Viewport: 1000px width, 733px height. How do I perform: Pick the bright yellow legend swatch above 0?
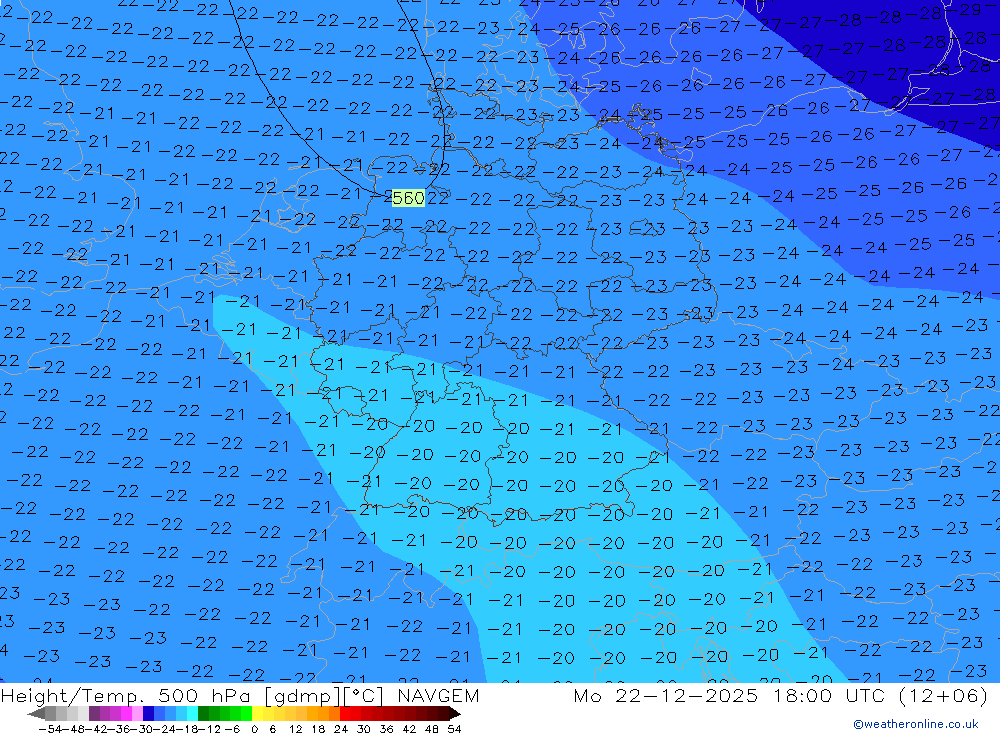[258, 714]
